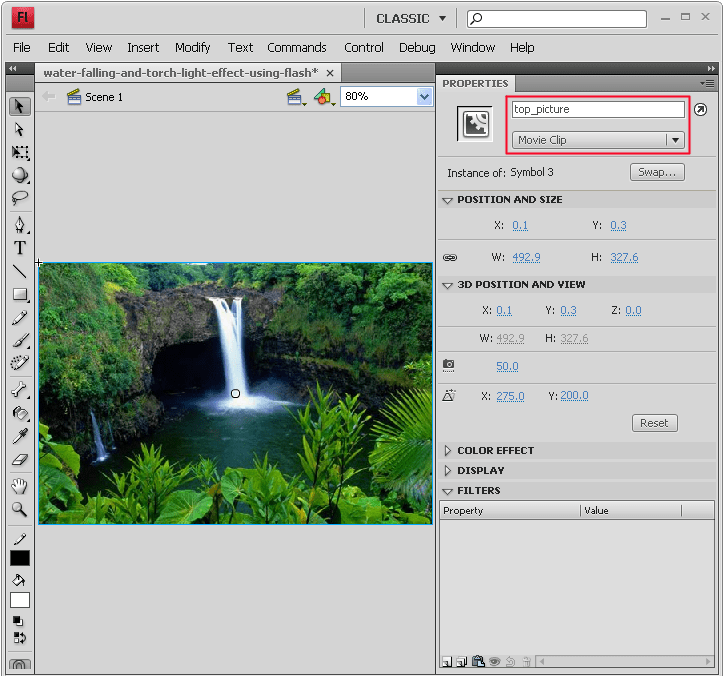Screen dimensions: 723x676
Task: Open the Window menu
Action: pos(473,47)
